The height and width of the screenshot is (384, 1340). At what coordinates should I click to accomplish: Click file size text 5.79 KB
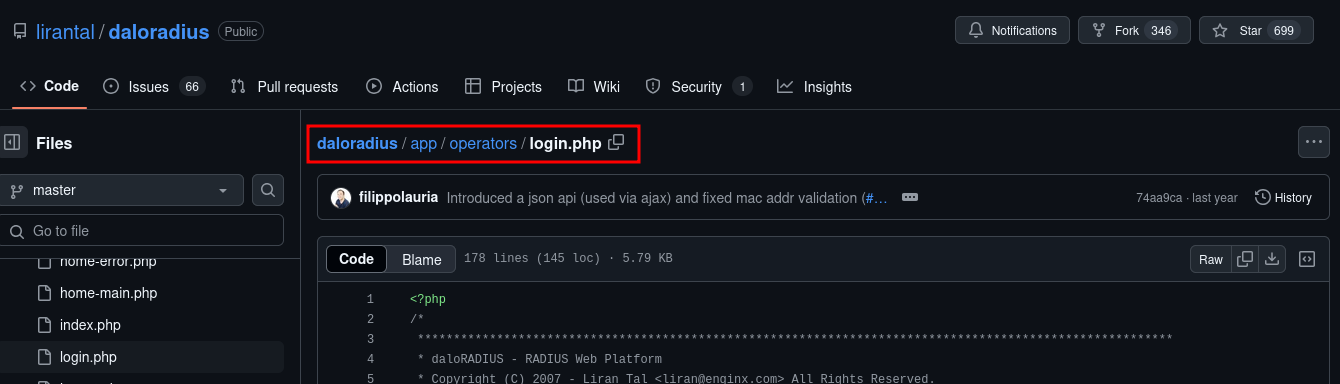(647, 259)
